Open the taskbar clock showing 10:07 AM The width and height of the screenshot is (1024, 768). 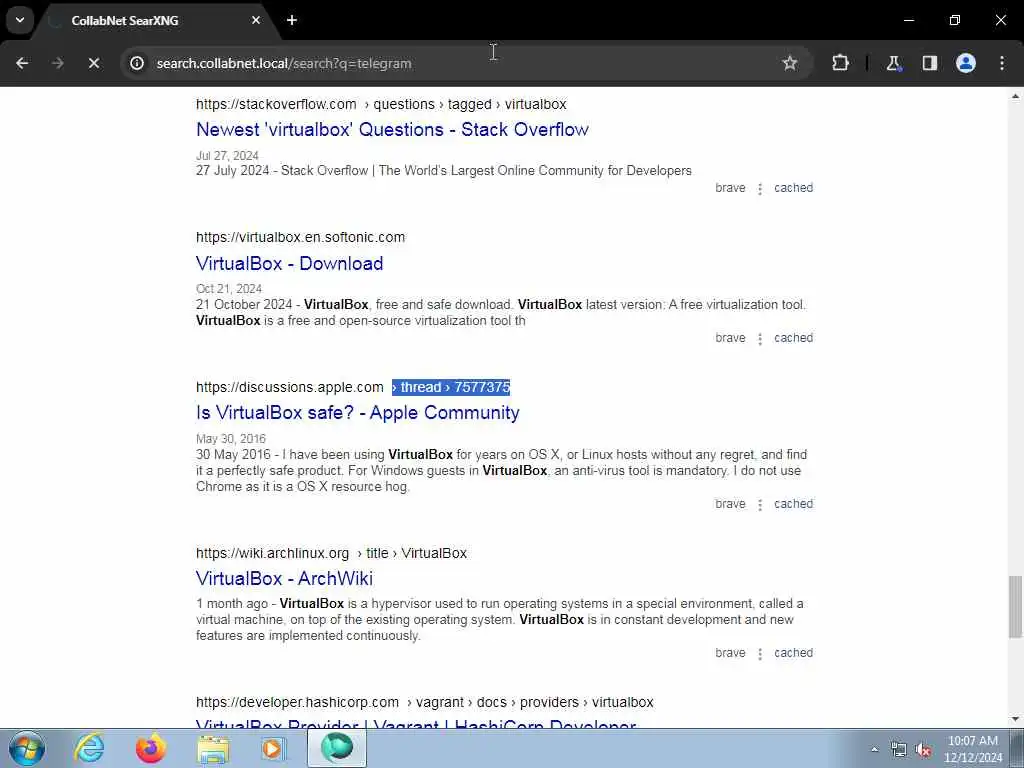click(973, 749)
